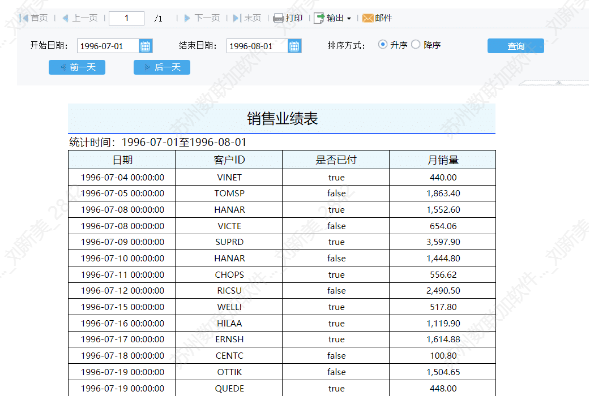The height and width of the screenshot is (396, 589).
Task: Select the CHOPS customer cell
Action: pos(229,275)
